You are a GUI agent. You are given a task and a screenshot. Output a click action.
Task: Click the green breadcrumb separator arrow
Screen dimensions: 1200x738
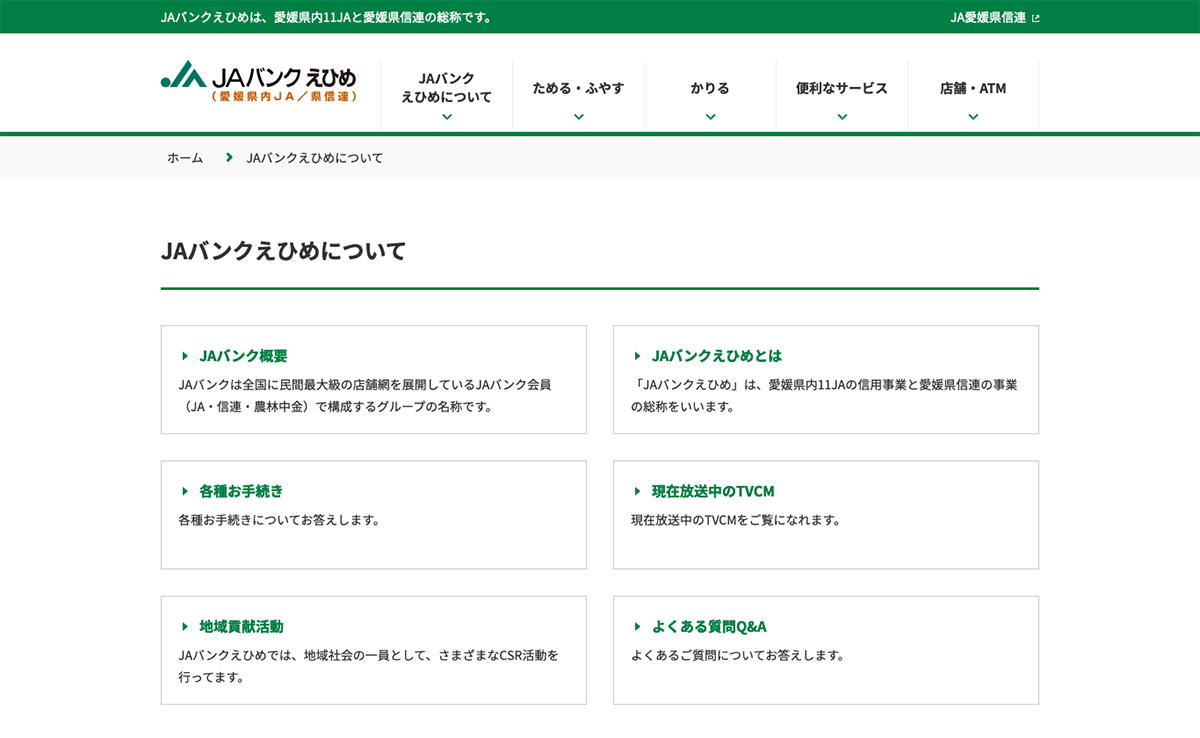pos(229,158)
